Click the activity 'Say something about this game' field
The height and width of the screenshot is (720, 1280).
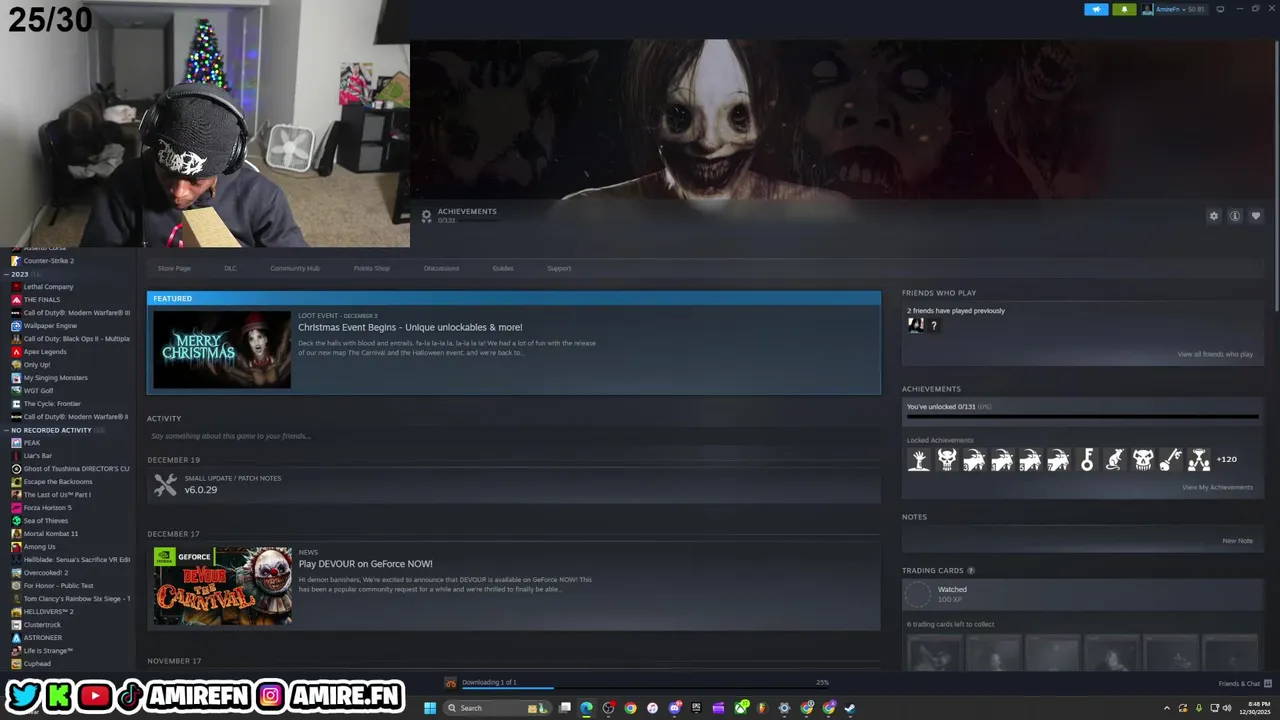[513, 436]
